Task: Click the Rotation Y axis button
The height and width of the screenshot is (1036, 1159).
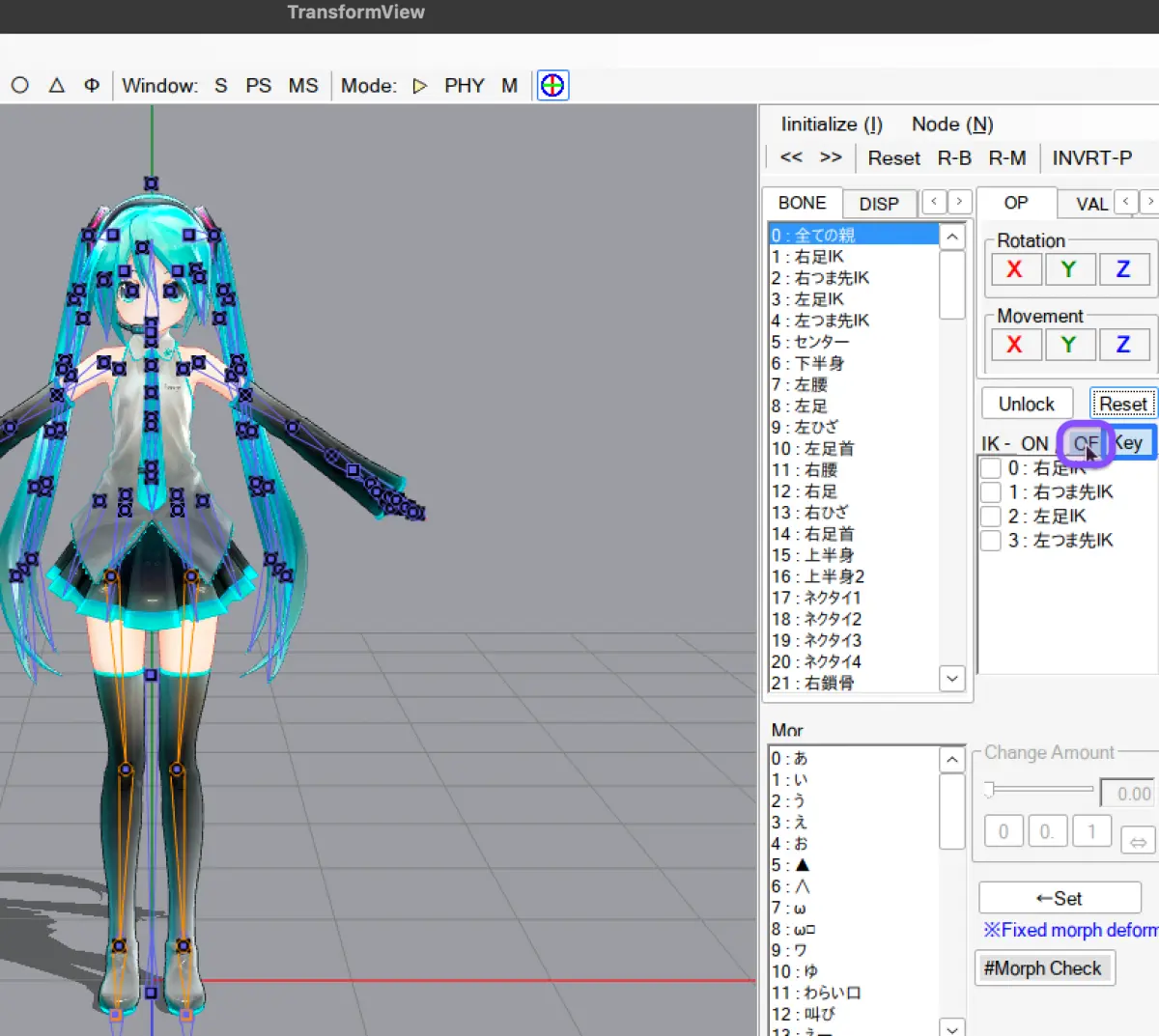Action: 1068,269
